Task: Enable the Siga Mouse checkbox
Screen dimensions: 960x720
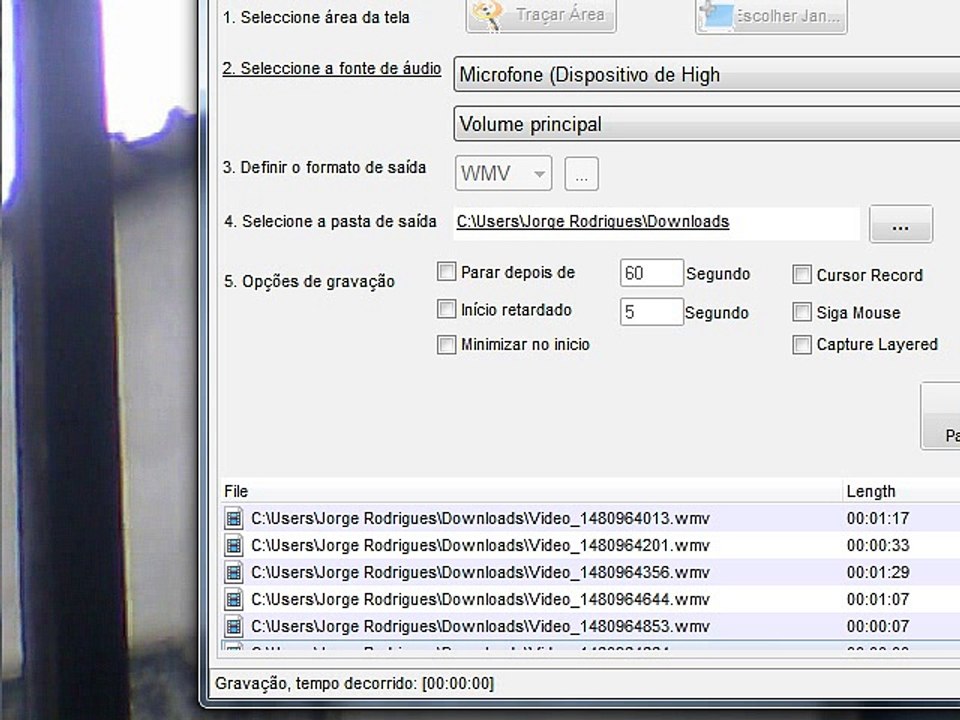Action: (802, 312)
